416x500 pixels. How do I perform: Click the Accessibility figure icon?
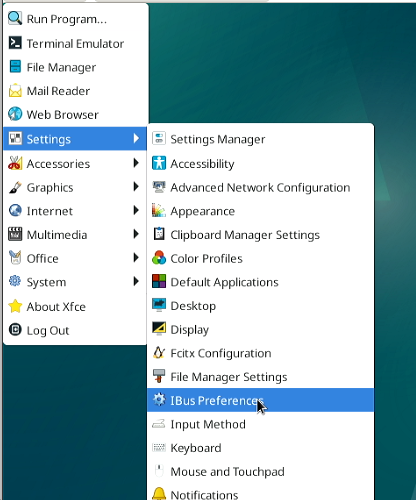pos(159,163)
